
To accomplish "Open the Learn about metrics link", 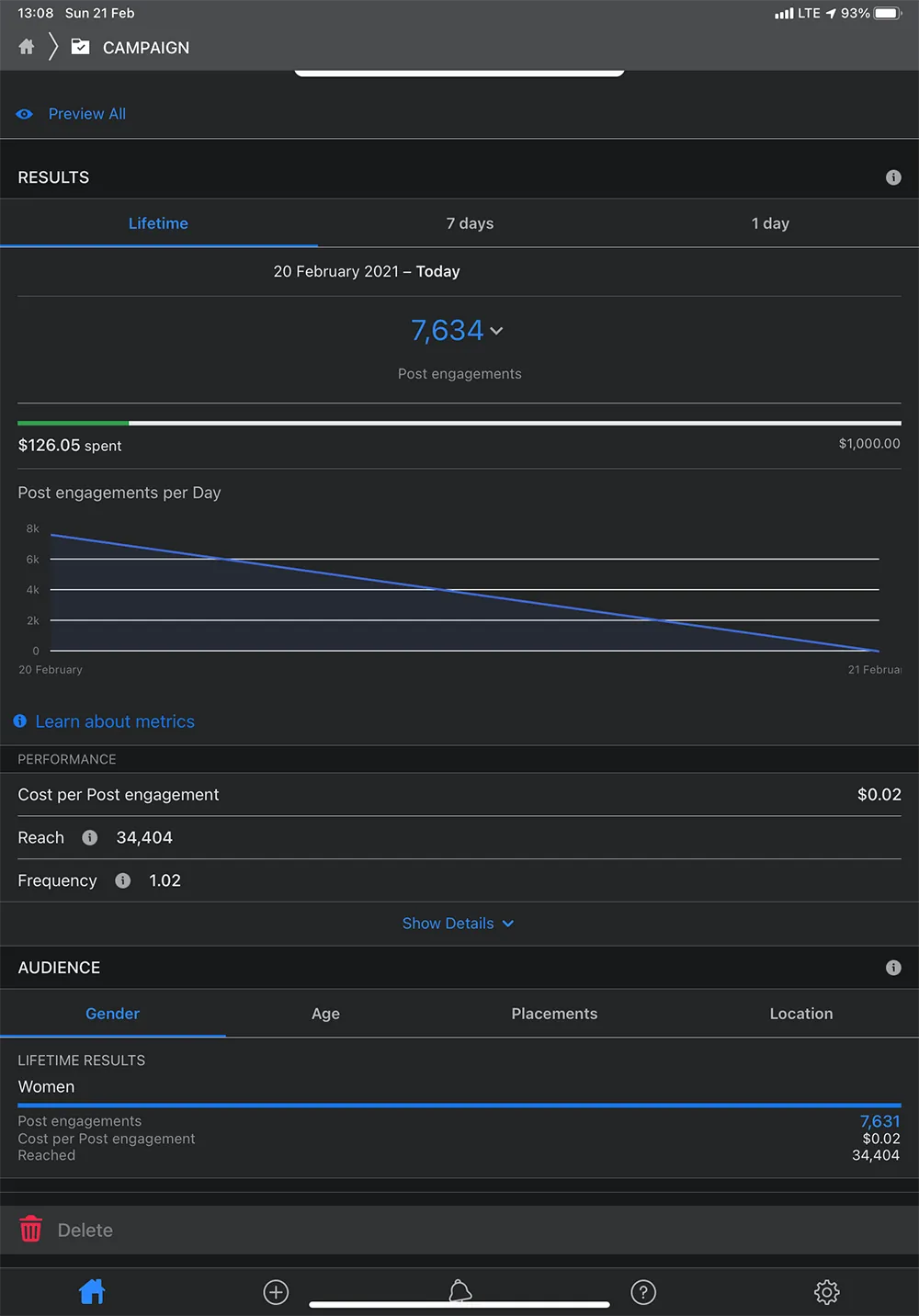I will click(x=115, y=721).
